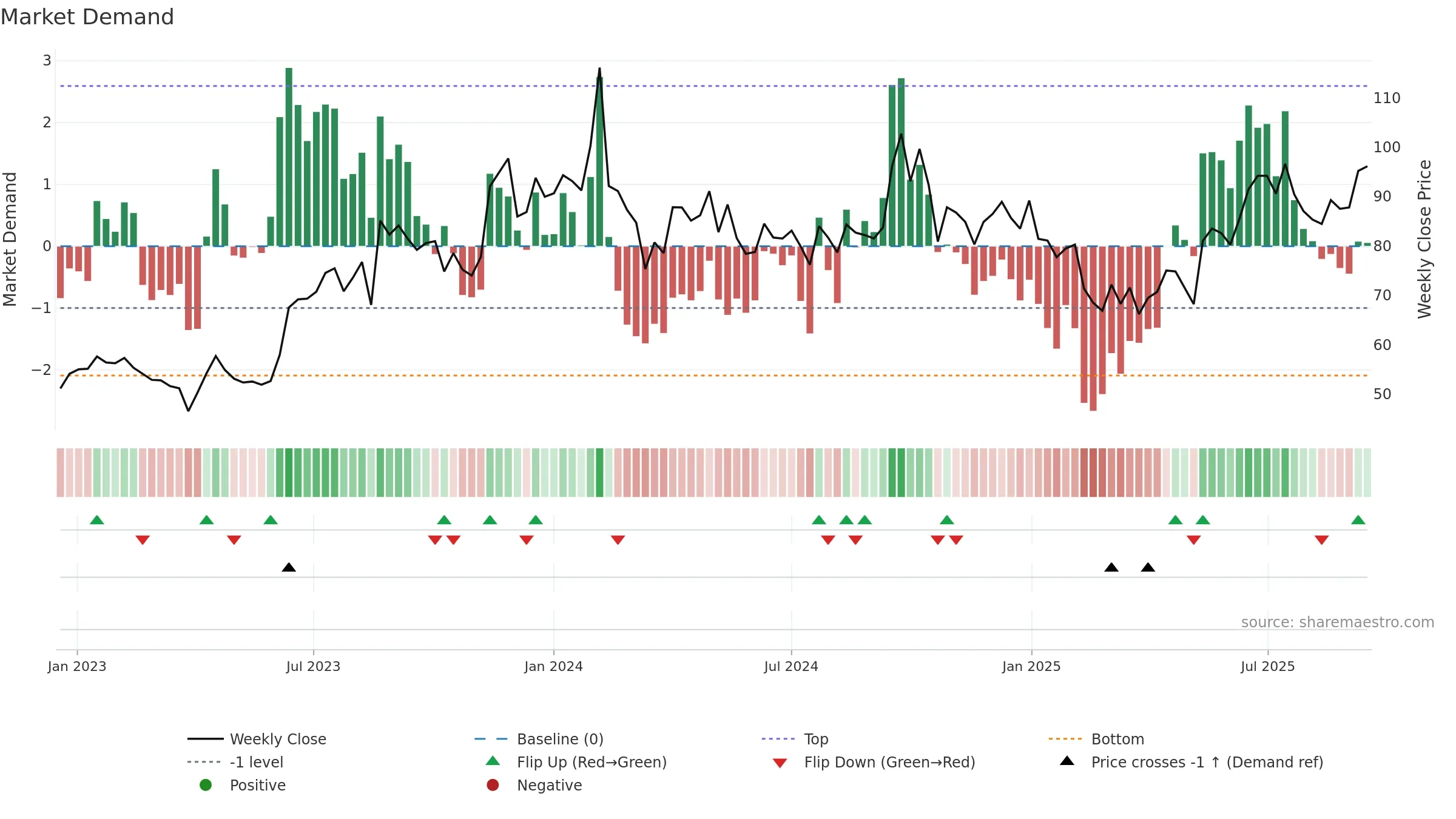Click the −2 demand axis tick label

(42, 370)
